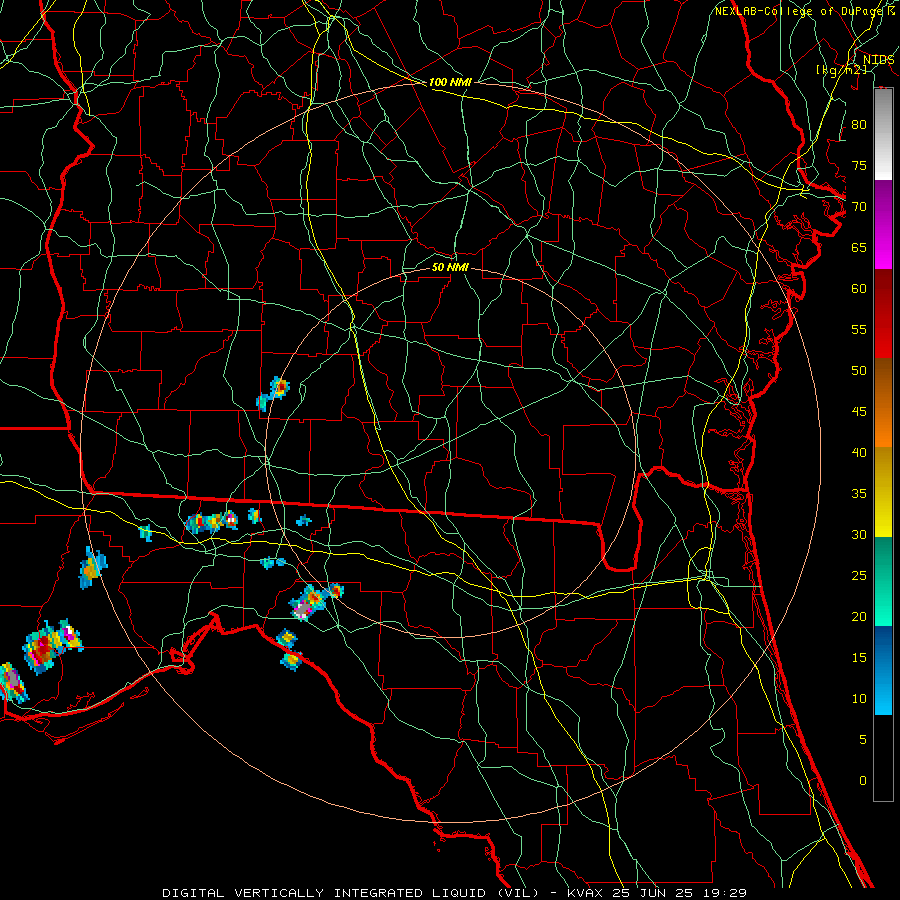Click the legend value "75"
The width and height of the screenshot is (900, 900).
(x=859, y=166)
